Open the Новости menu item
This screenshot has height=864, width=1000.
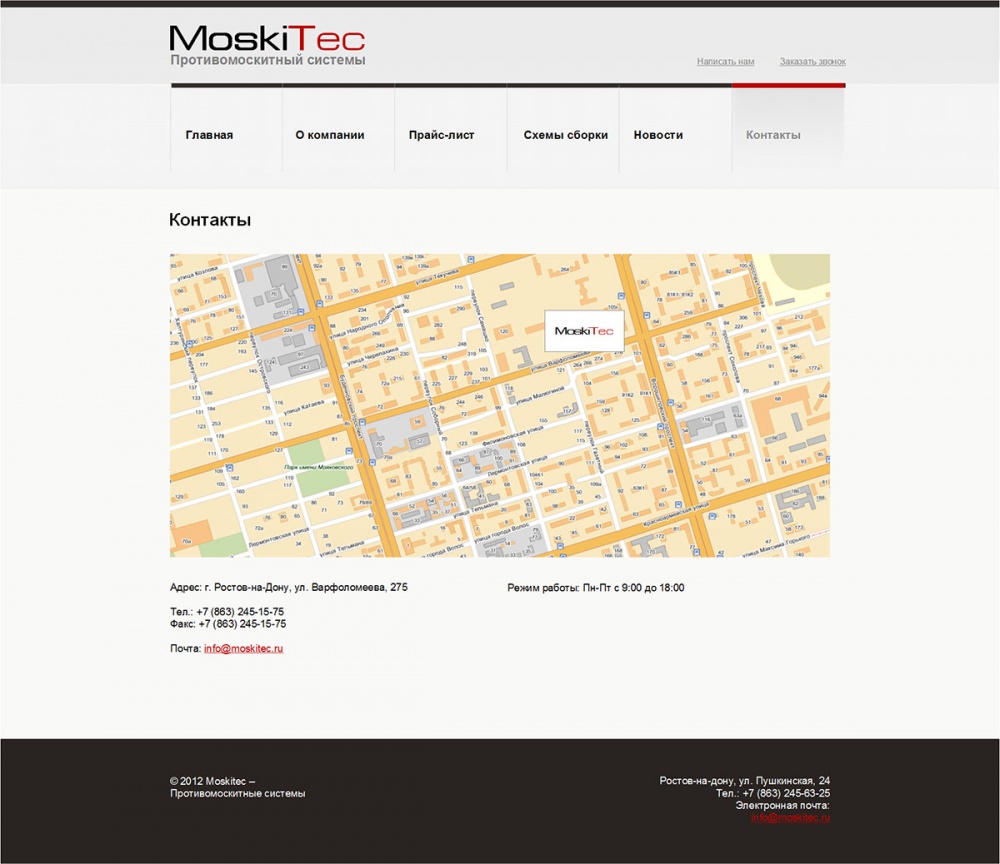pos(658,135)
